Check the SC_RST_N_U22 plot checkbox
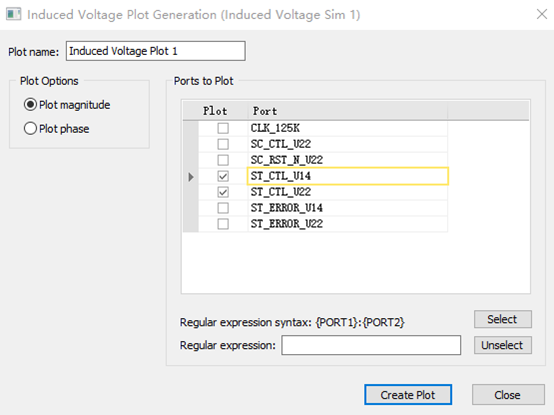554x415 pixels. pos(223,160)
